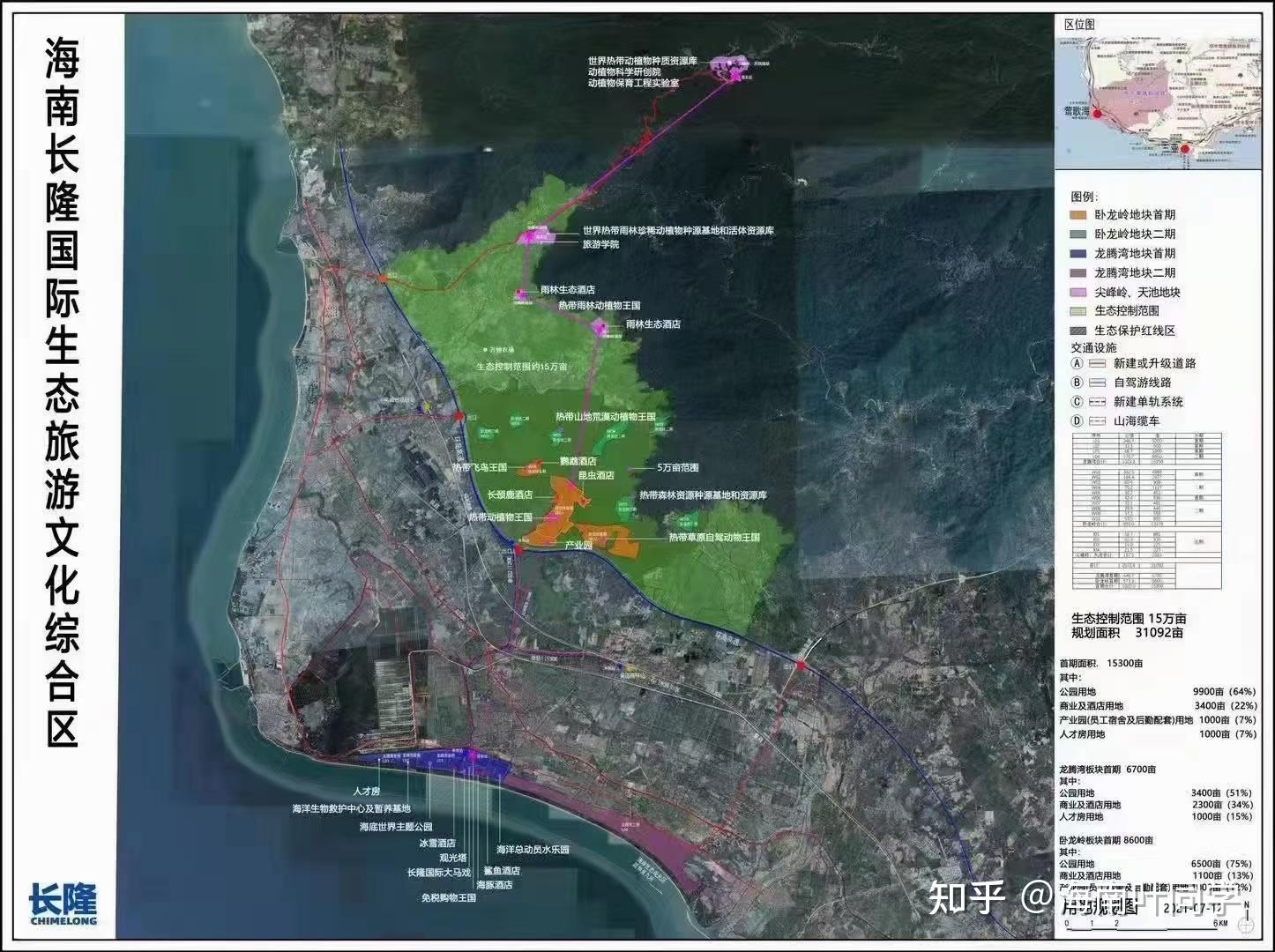Click the circled A road legend icon
This screenshot has width=1275, height=952.
(x=1077, y=363)
